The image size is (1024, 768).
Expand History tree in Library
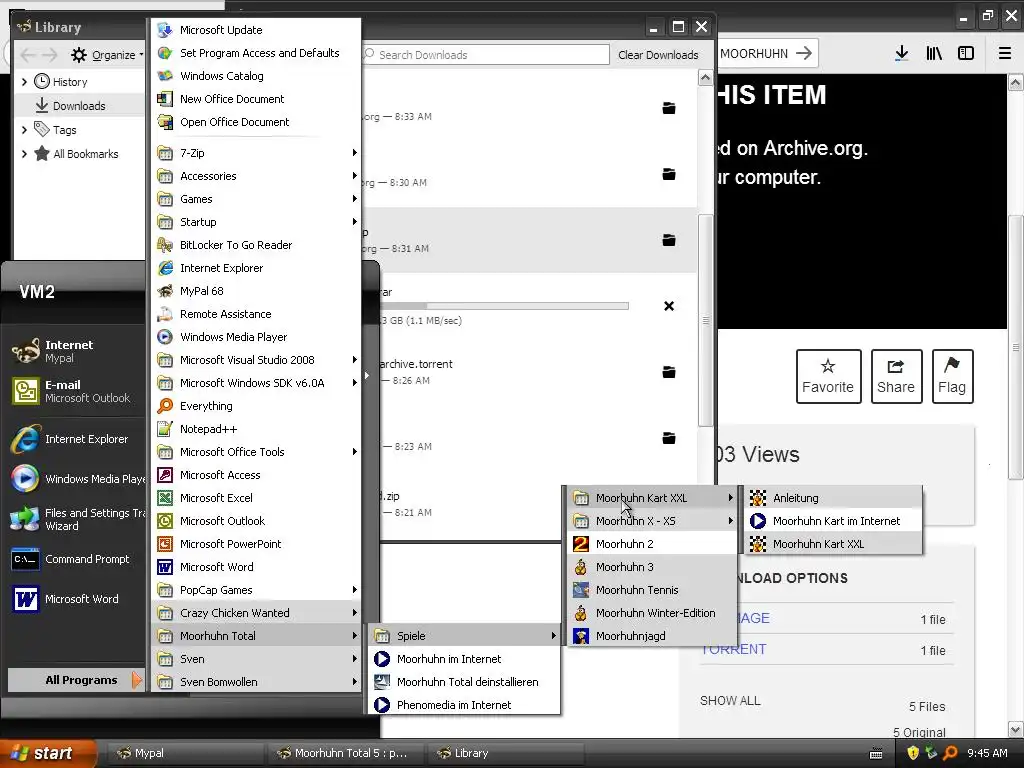tap(24, 82)
